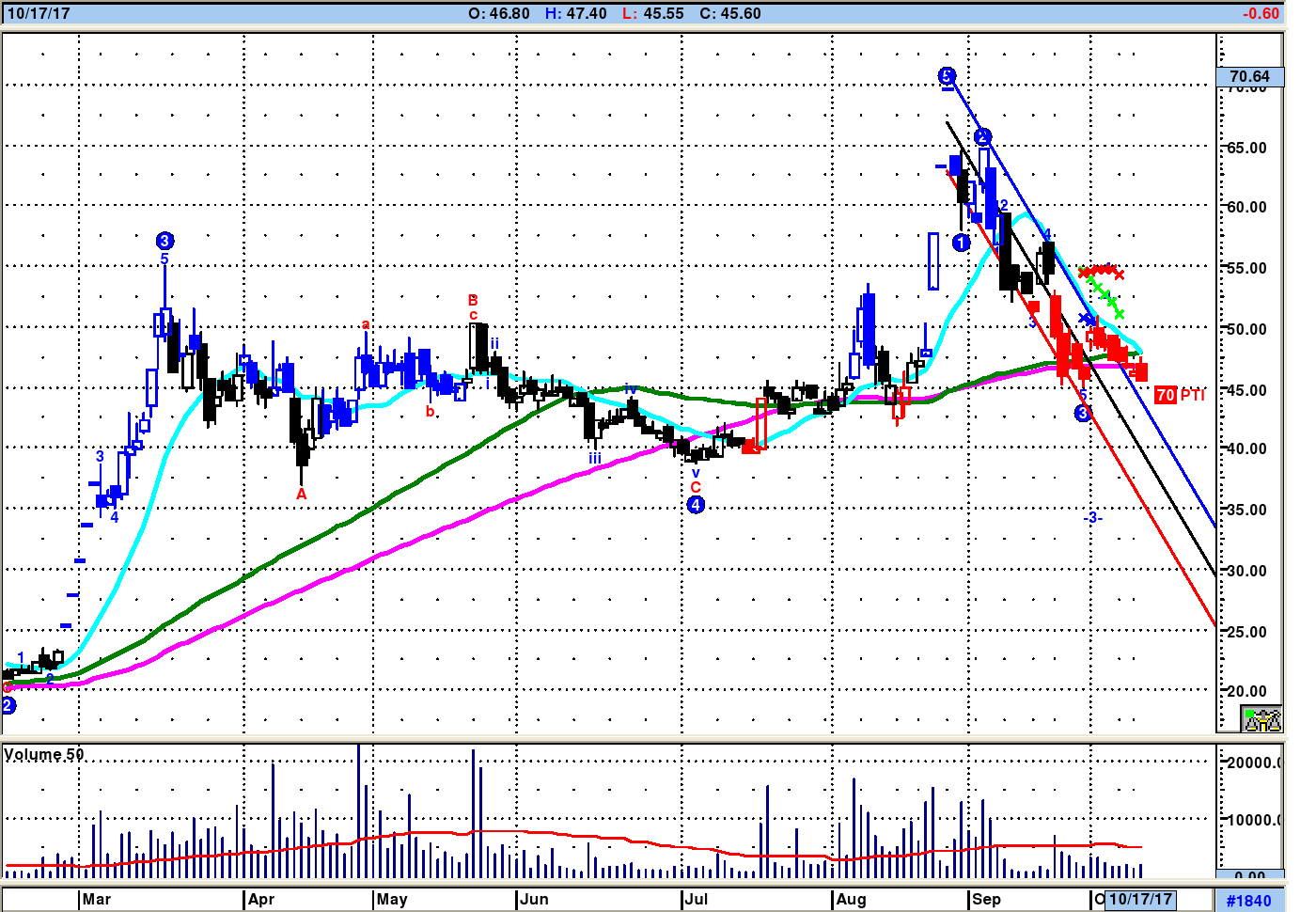This screenshot has width=1316, height=912.
Task: Click the L: 45.55 low value
Action: 653,13
